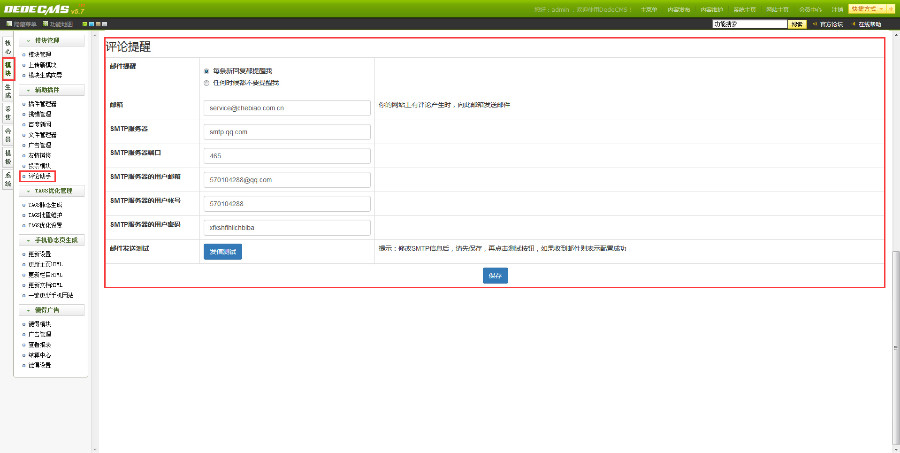Switch to the 会员 vertical tab
Viewport: 900px width, 453px height.
(7, 135)
